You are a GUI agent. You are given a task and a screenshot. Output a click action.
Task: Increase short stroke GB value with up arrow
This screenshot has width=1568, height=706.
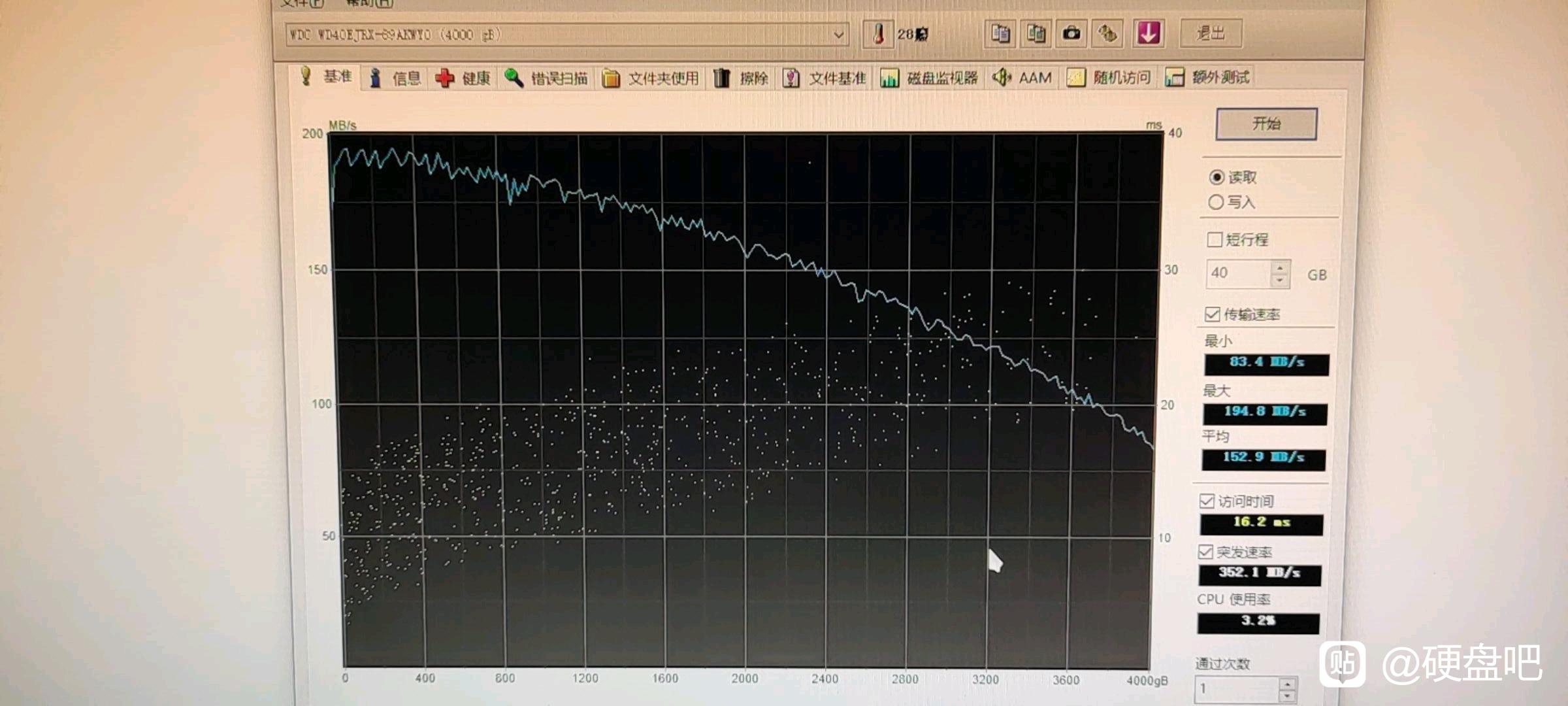tap(1281, 267)
